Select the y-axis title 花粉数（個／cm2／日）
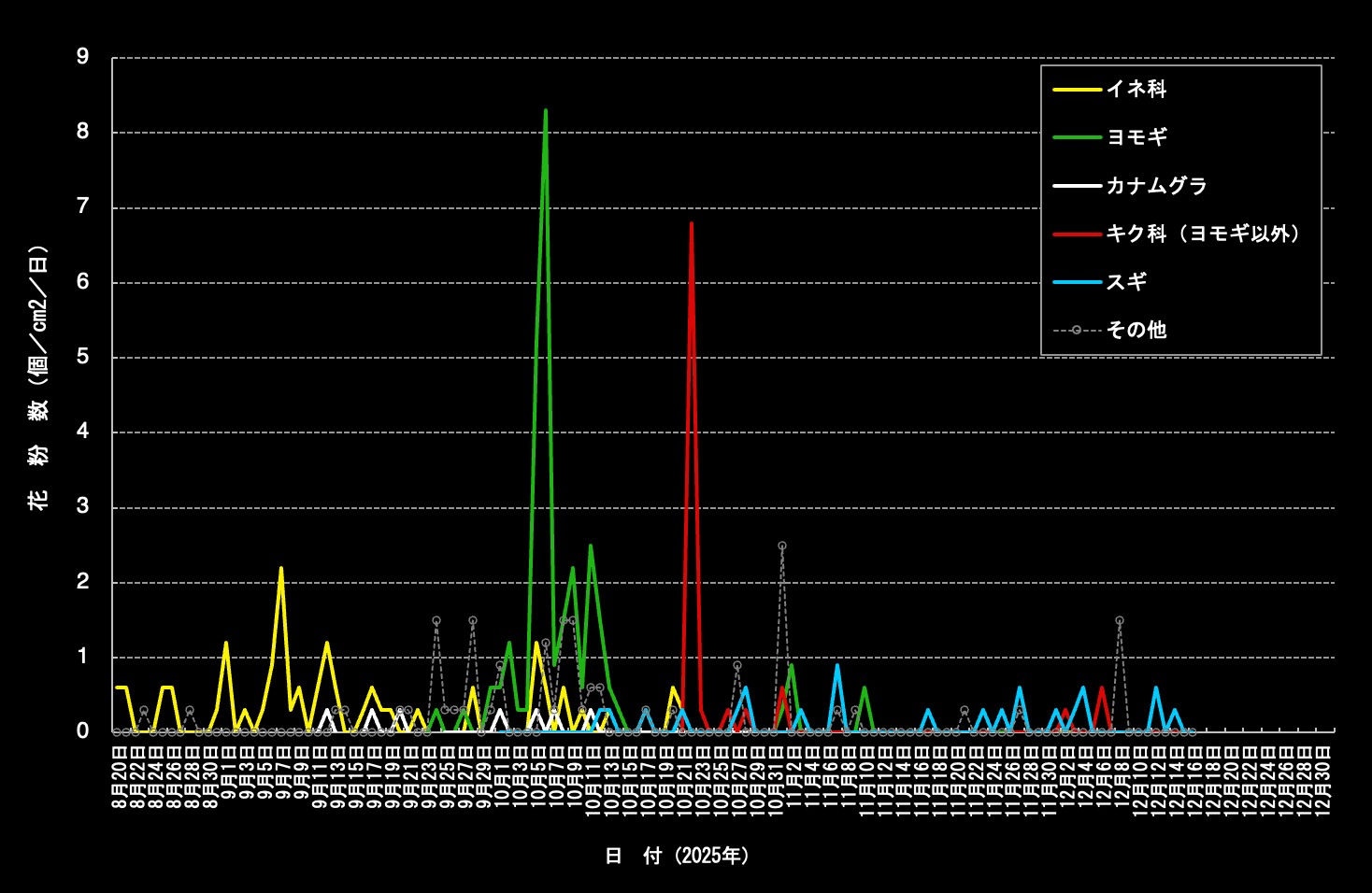 coord(37,377)
